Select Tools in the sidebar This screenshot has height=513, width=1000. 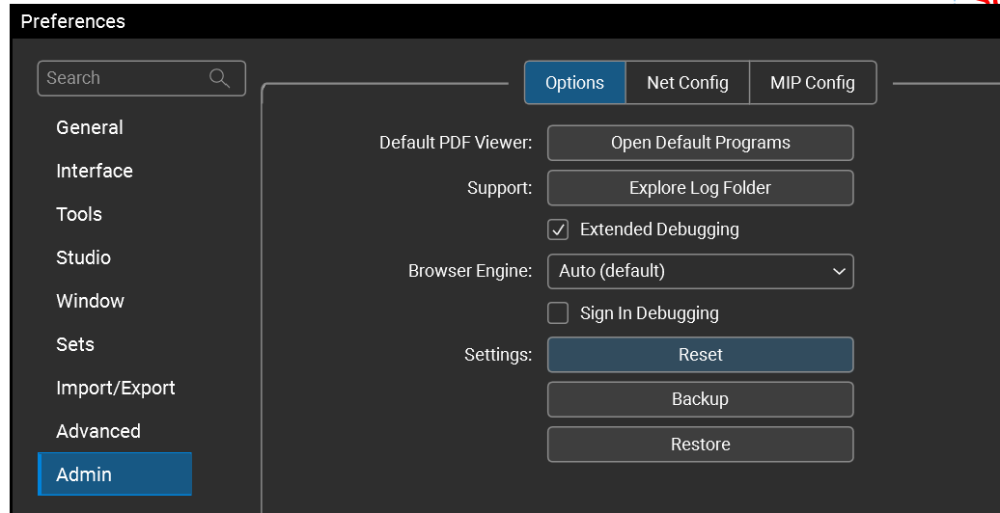click(x=79, y=214)
